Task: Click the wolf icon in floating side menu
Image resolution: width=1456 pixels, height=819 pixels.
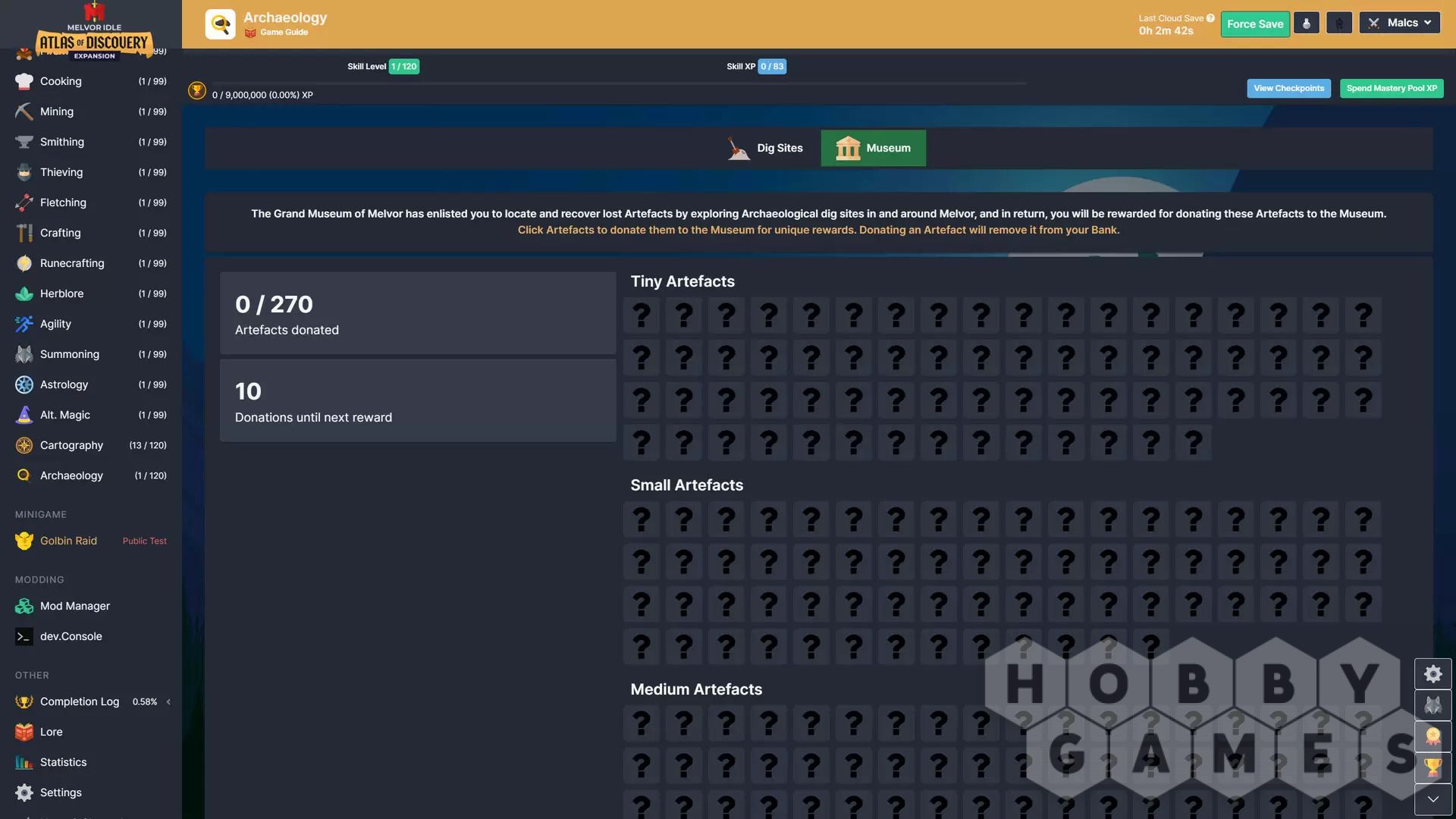Action: [x=1432, y=705]
